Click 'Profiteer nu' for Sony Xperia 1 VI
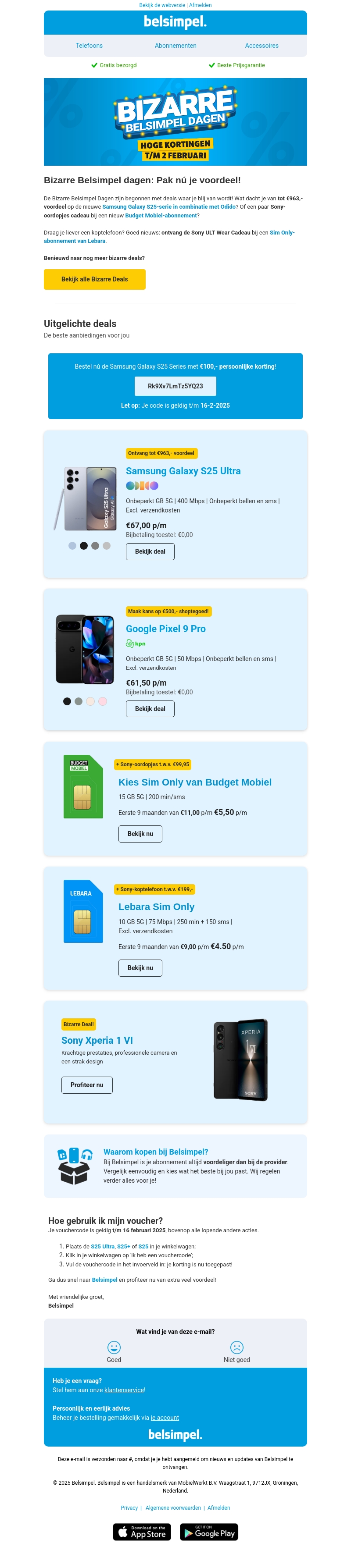 coord(86,1084)
